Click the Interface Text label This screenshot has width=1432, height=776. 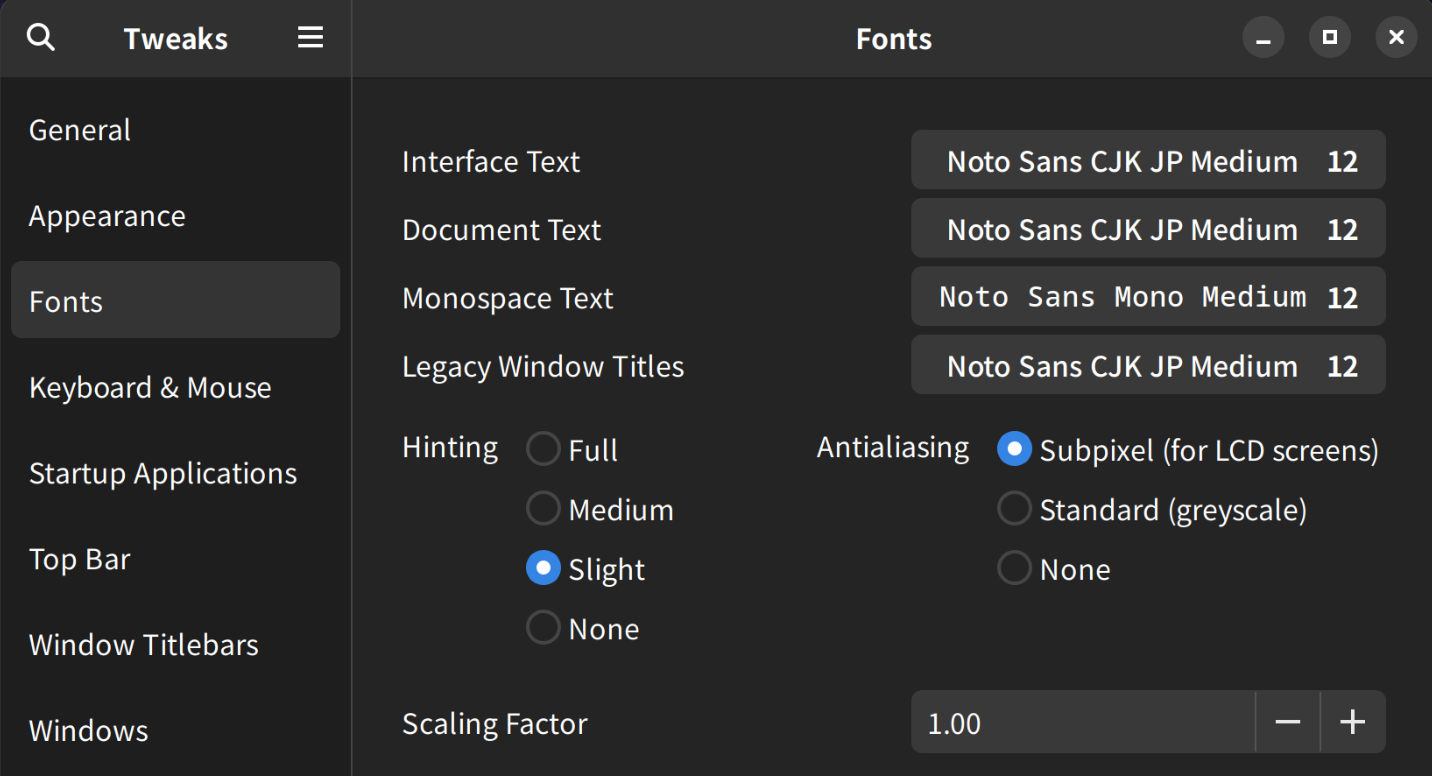tap(491, 161)
